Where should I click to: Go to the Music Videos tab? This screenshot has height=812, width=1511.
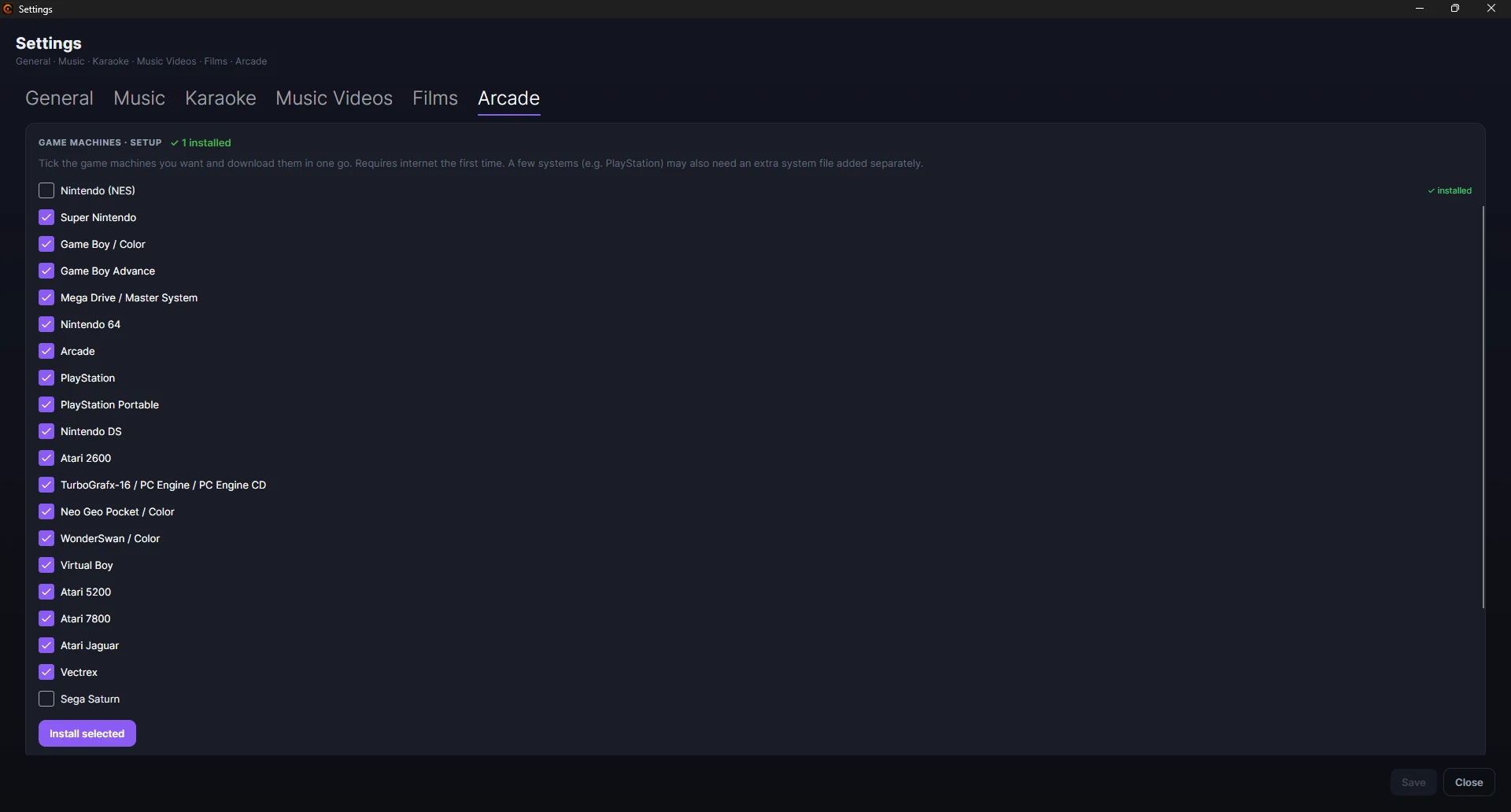pyautogui.click(x=334, y=98)
